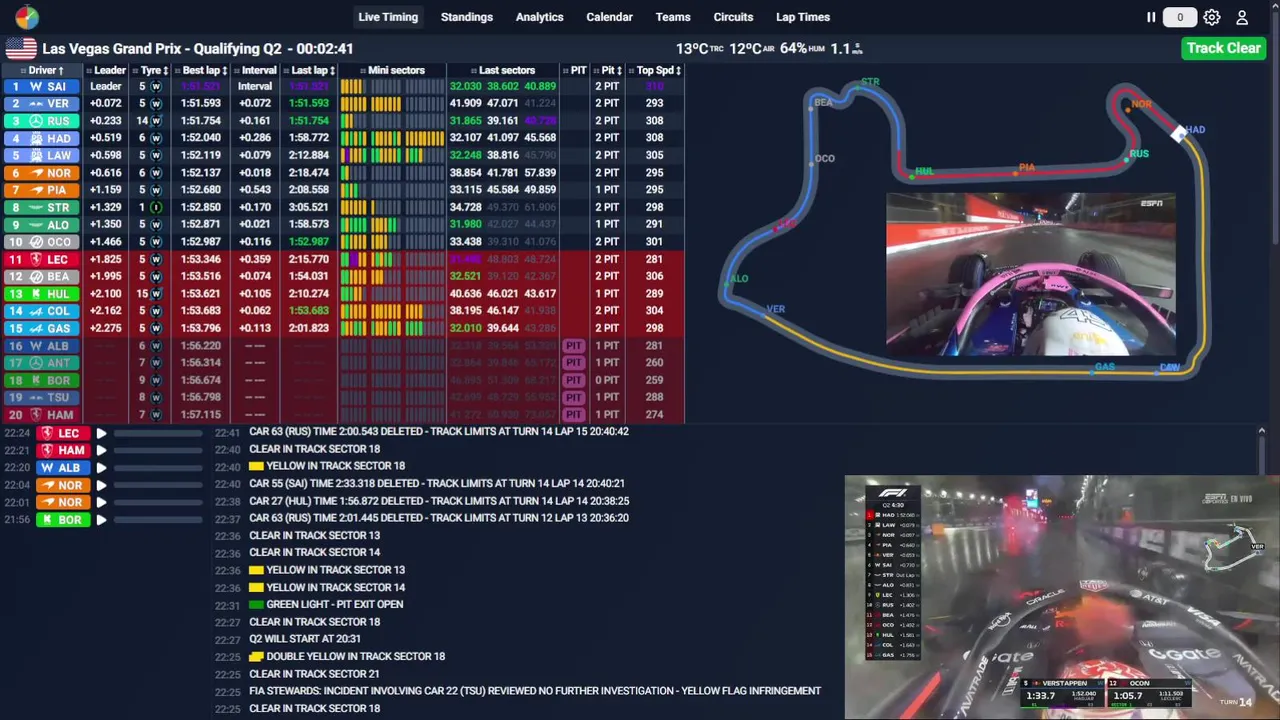Open the Circuits tab
1280x720 pixels.
click(733, 17)
